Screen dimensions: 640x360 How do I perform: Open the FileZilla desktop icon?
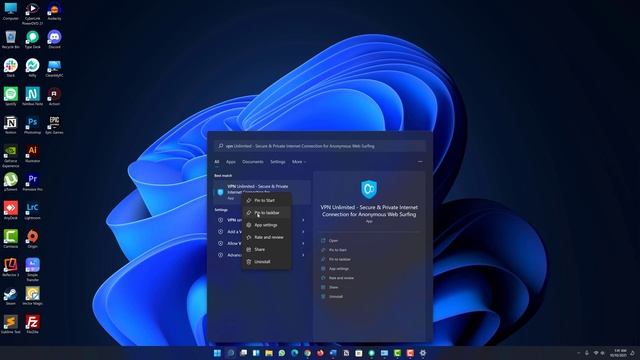[32, 324]
